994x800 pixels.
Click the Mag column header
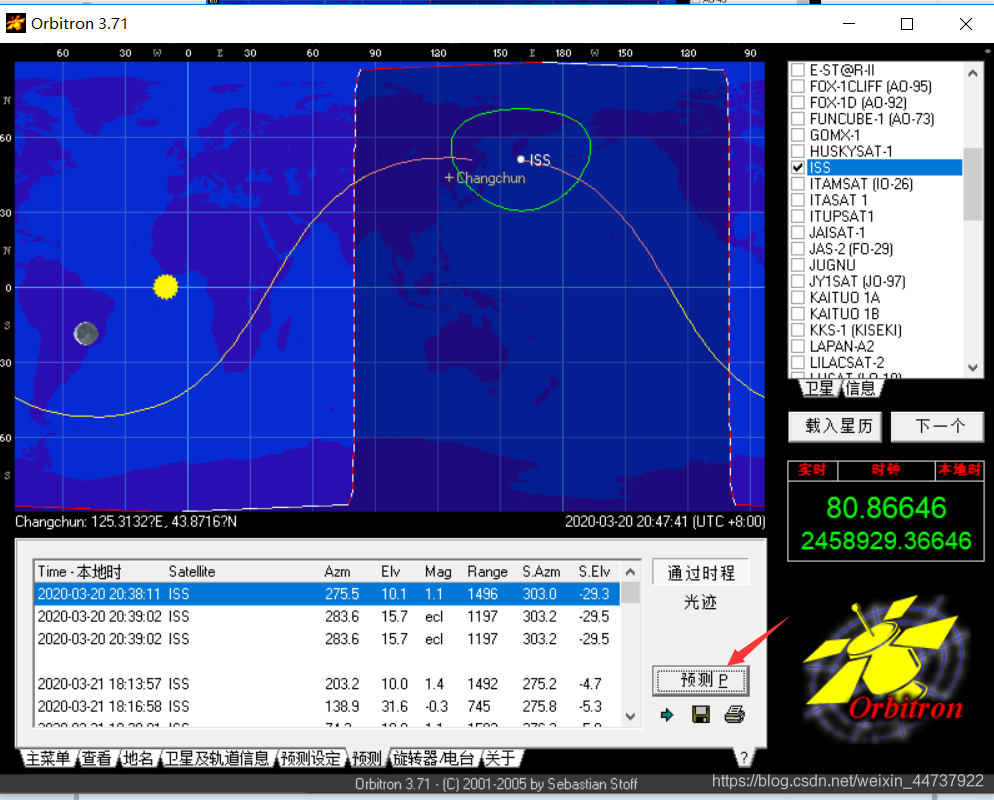[x=438, y=572]
